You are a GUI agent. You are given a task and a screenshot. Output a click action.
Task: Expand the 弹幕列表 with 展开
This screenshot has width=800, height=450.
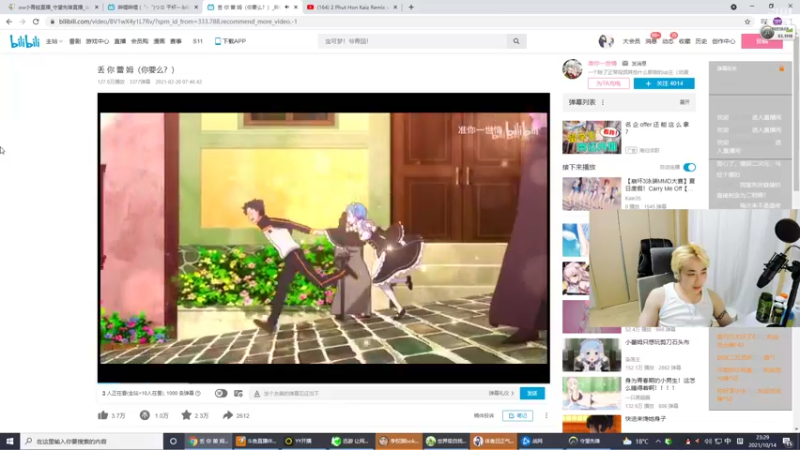coord(685,102)
